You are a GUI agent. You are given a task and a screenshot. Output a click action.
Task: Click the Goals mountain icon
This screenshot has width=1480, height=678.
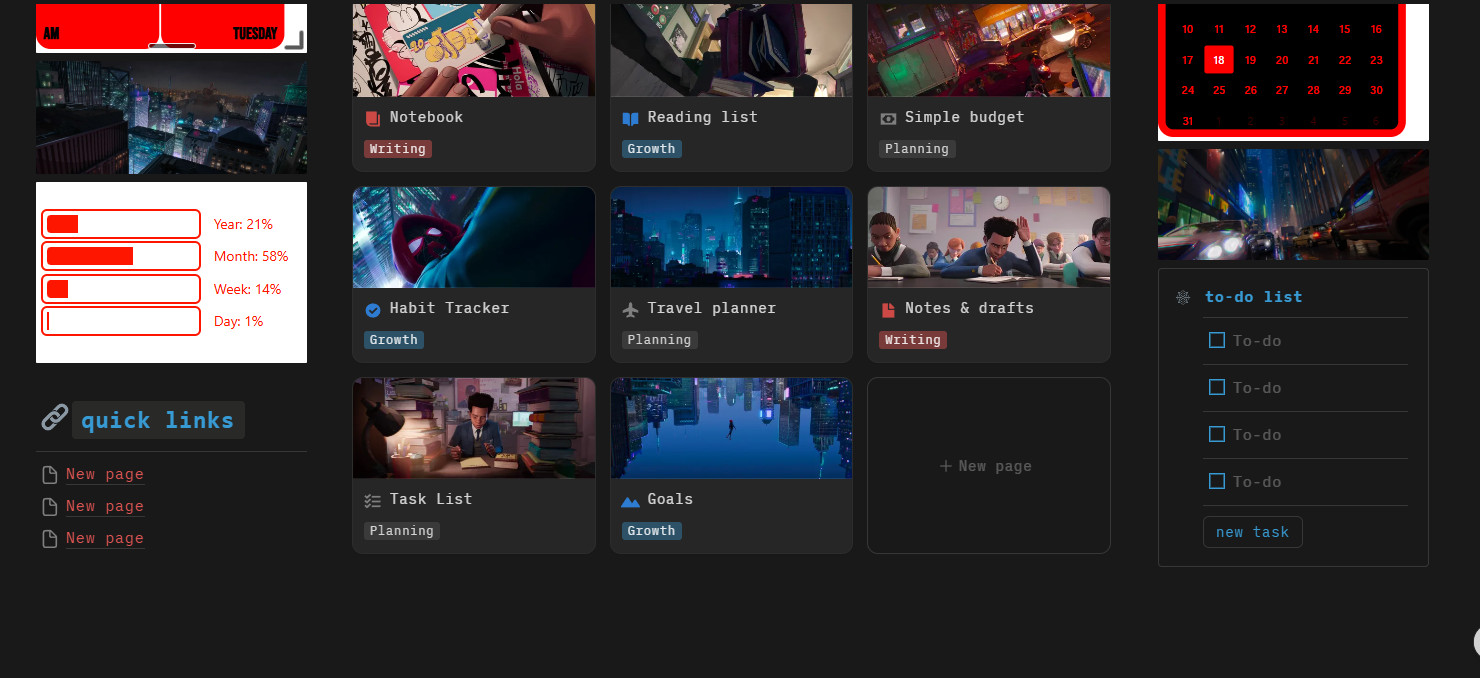click(630, 500)
